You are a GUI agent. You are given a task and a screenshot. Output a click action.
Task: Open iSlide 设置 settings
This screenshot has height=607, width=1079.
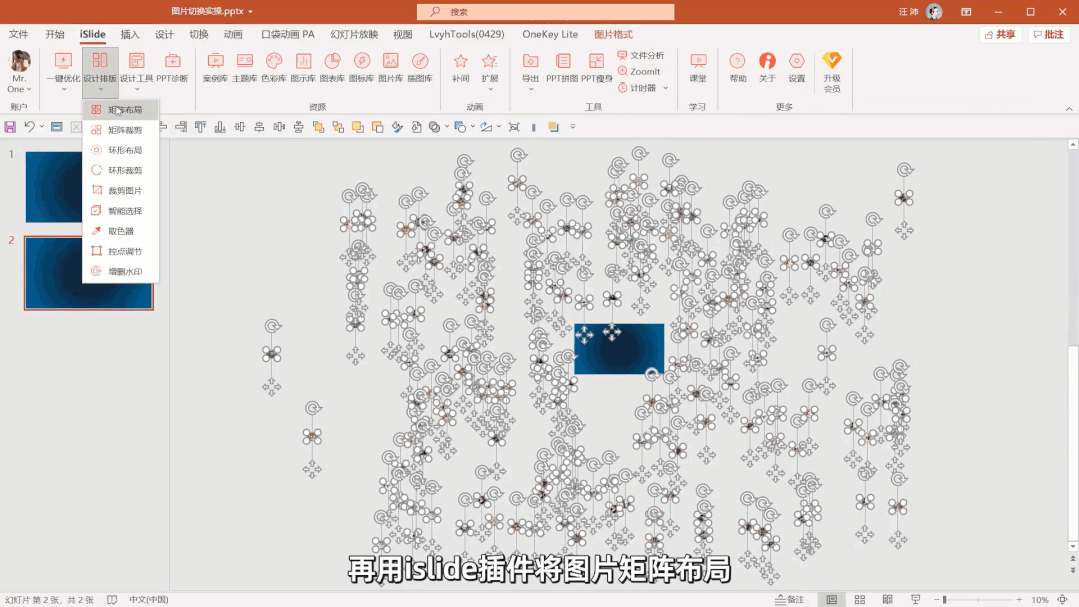tap(796, 68)
